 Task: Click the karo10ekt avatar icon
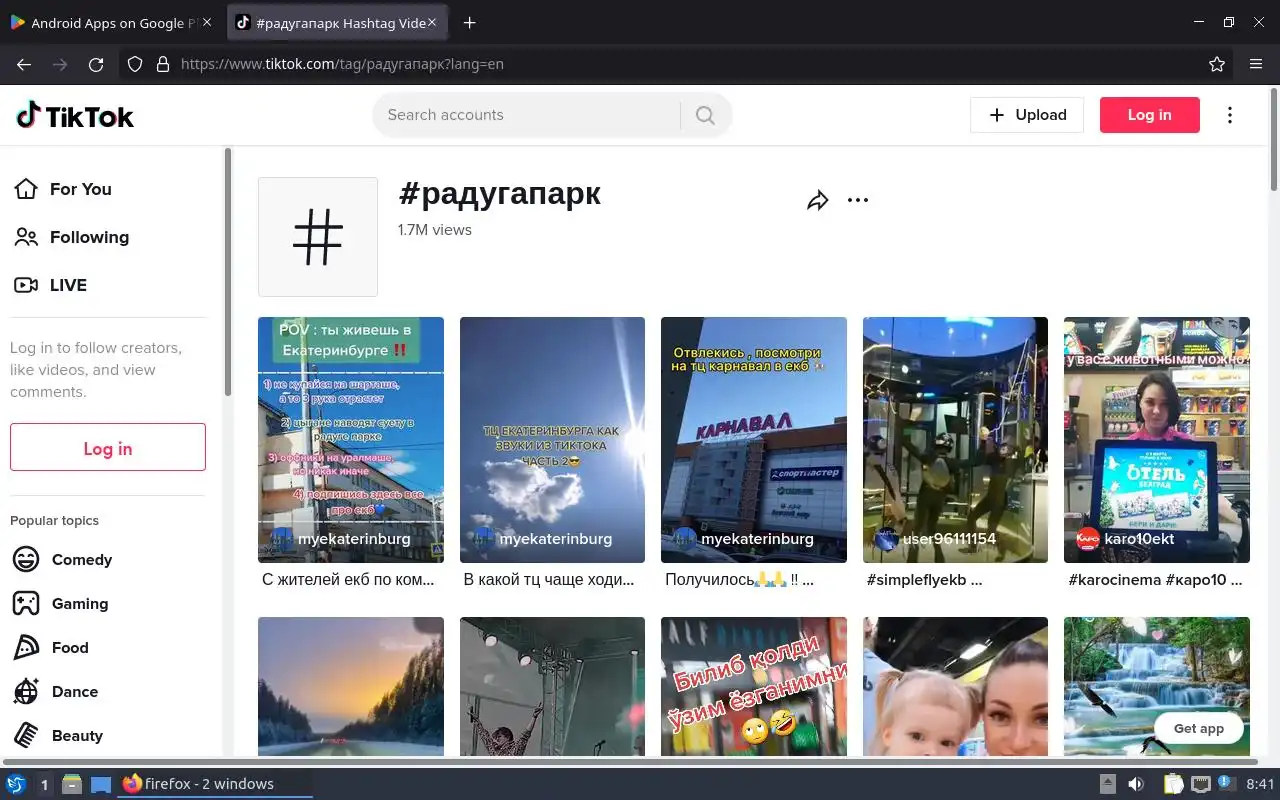[1087, 539]
